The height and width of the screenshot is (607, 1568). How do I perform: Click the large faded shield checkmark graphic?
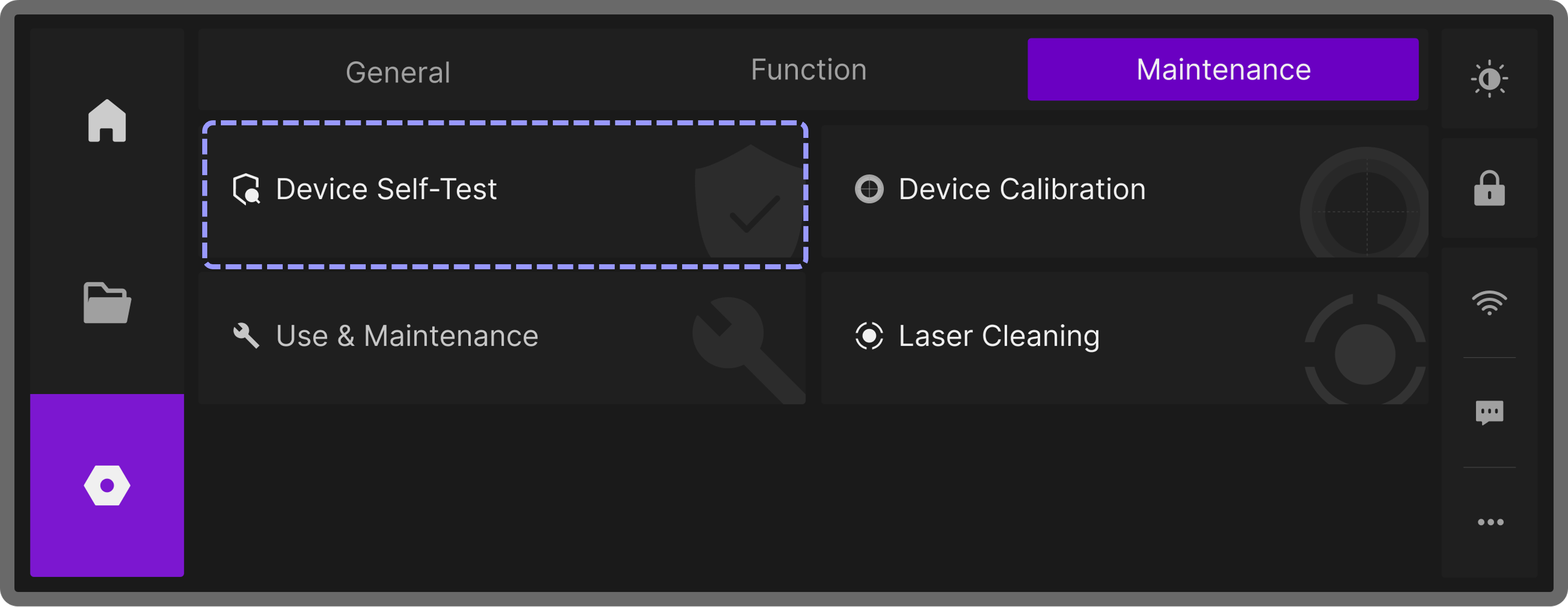point(750,204)
